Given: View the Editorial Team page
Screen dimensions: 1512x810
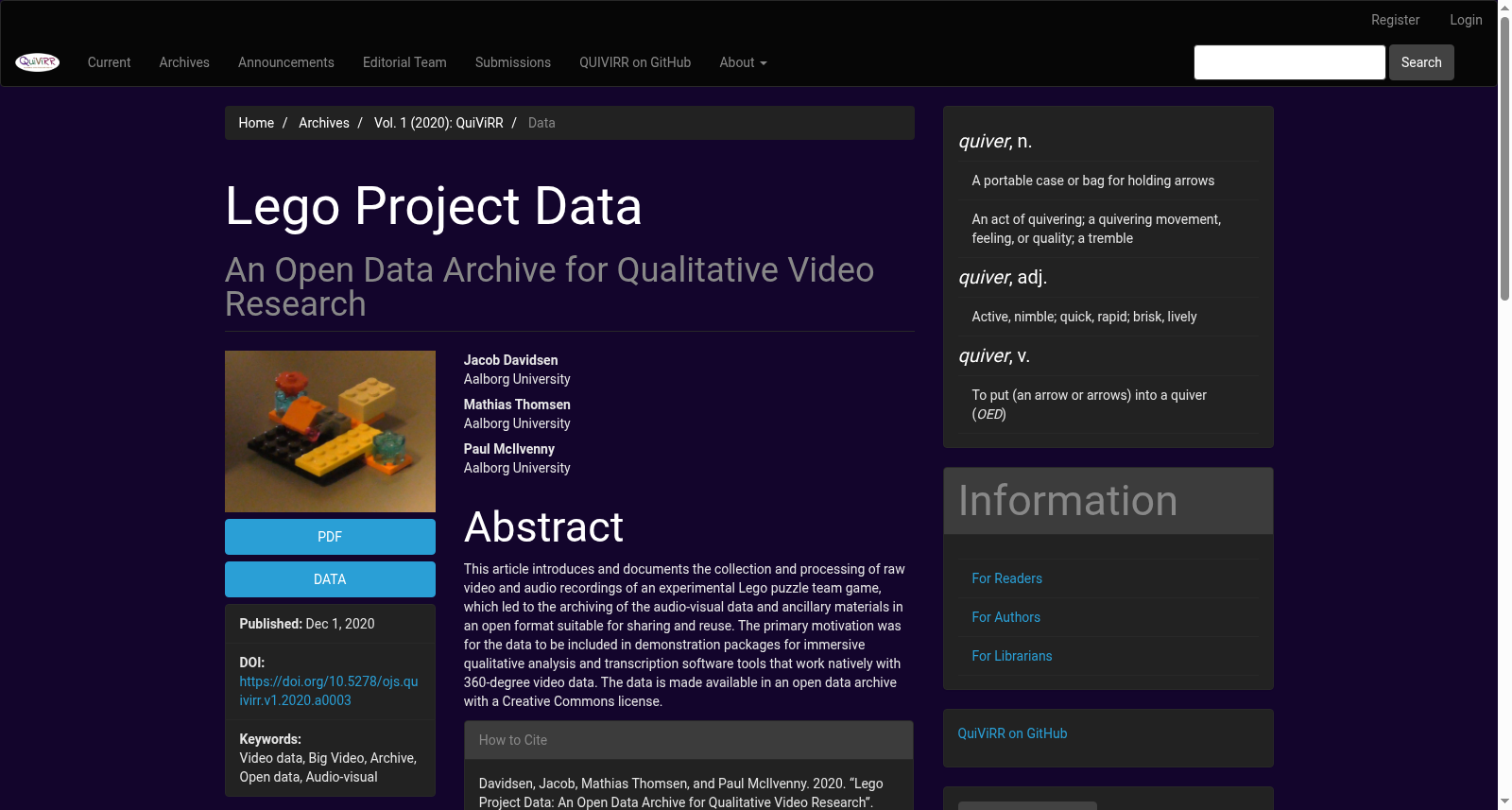Looking at the screenshot, I should [404, 62].
